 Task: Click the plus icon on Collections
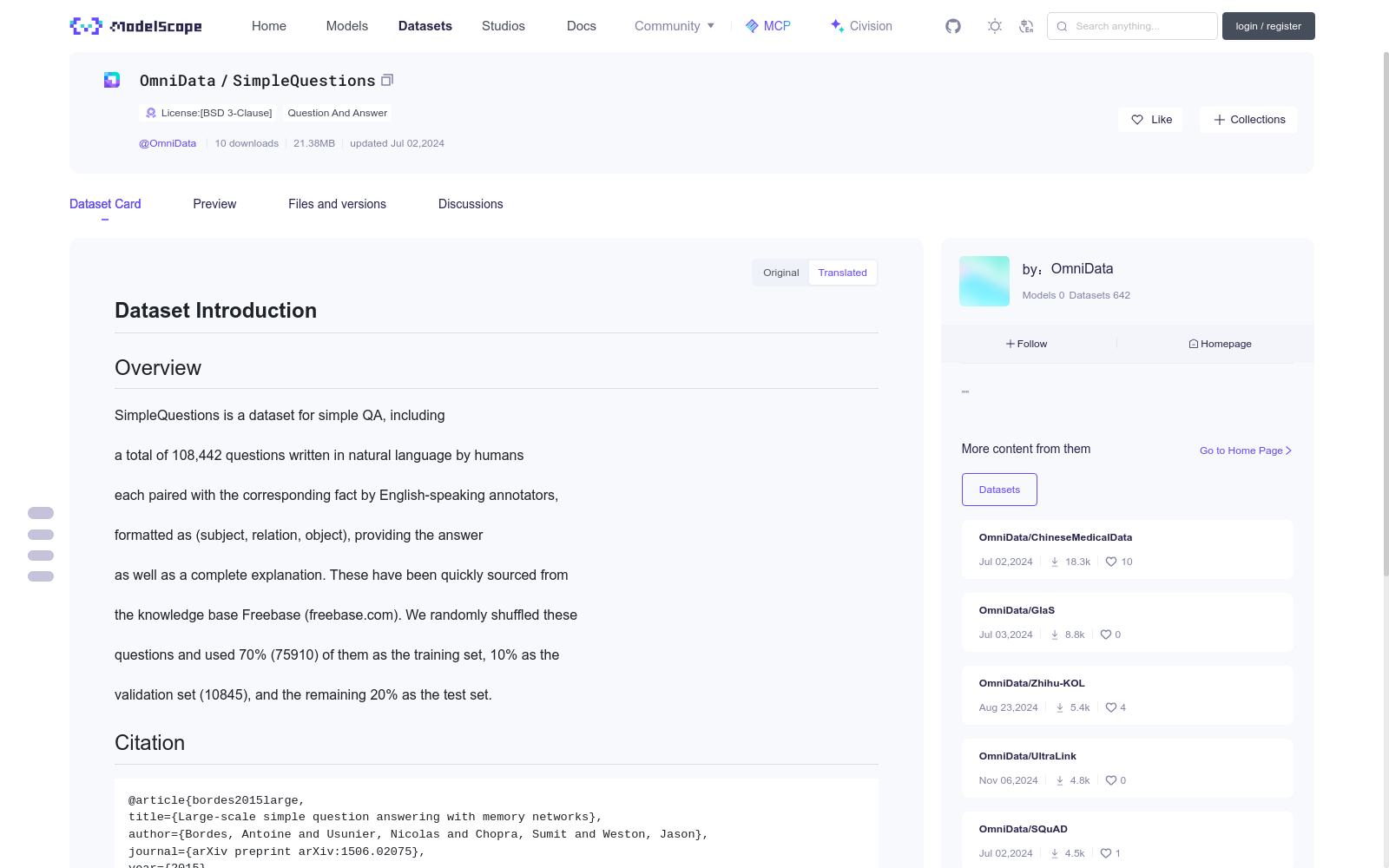(1220, 120)
